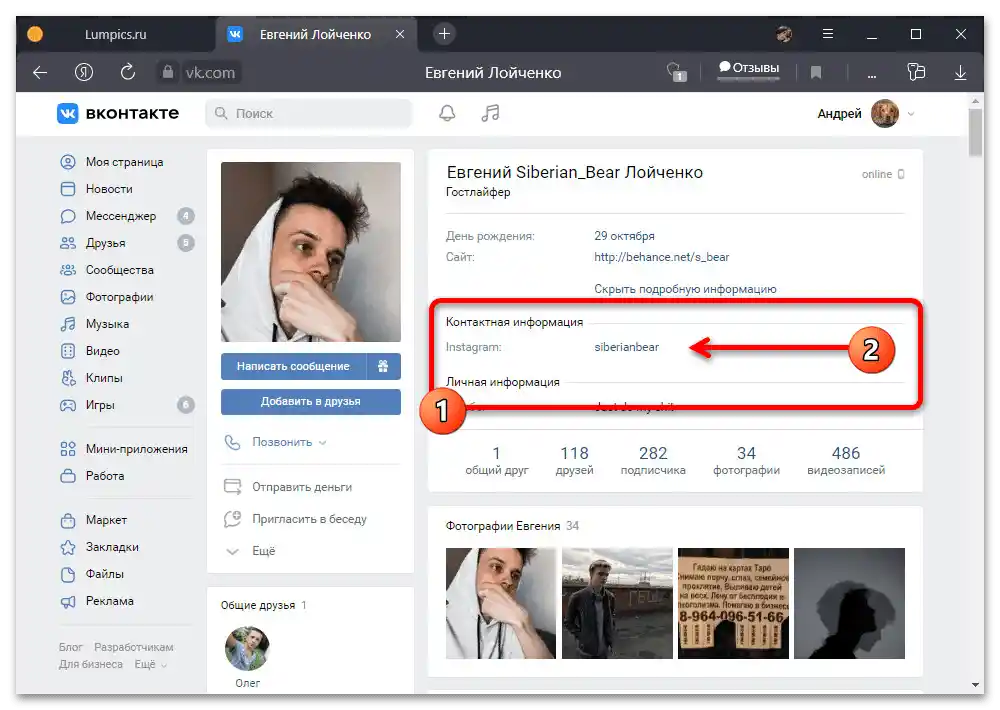The height and width of the screenshot is (710, 1000).
Task: Open Закладки from the sidebar
Action: (112, 547)
